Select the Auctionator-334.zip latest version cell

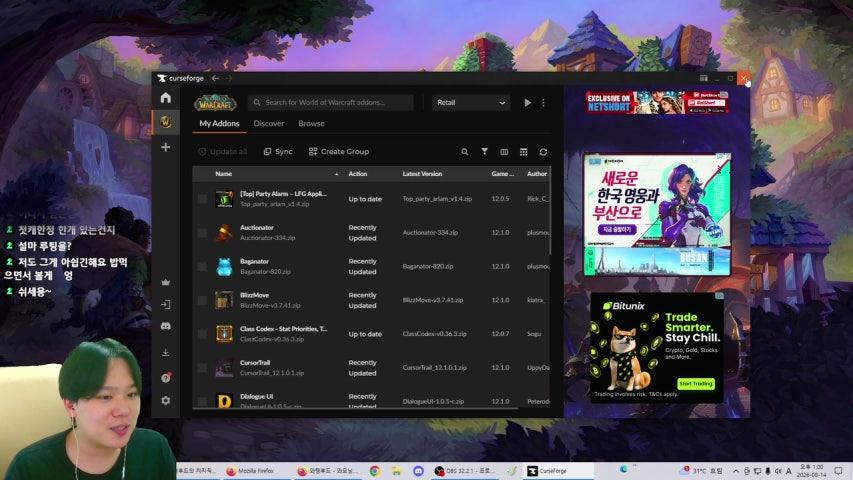click(x=430, y=233)
